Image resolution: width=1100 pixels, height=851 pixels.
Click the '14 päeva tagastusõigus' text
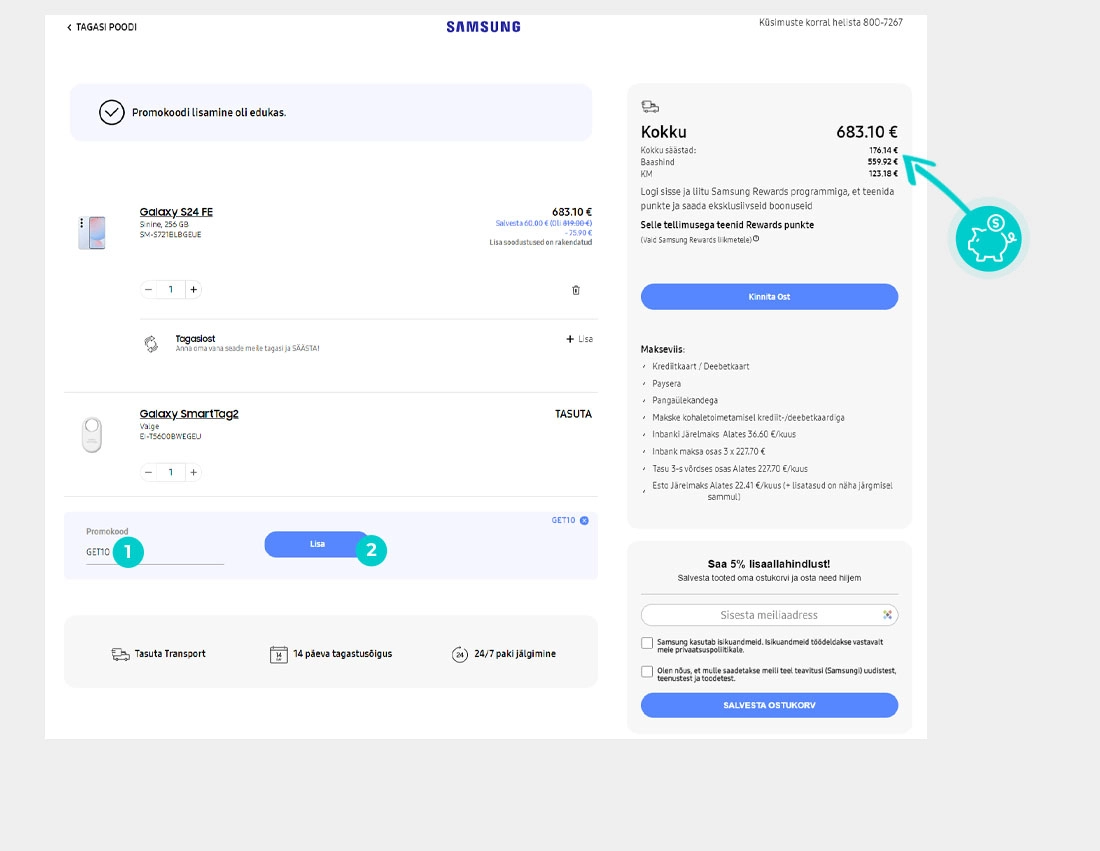coord(342,654)
